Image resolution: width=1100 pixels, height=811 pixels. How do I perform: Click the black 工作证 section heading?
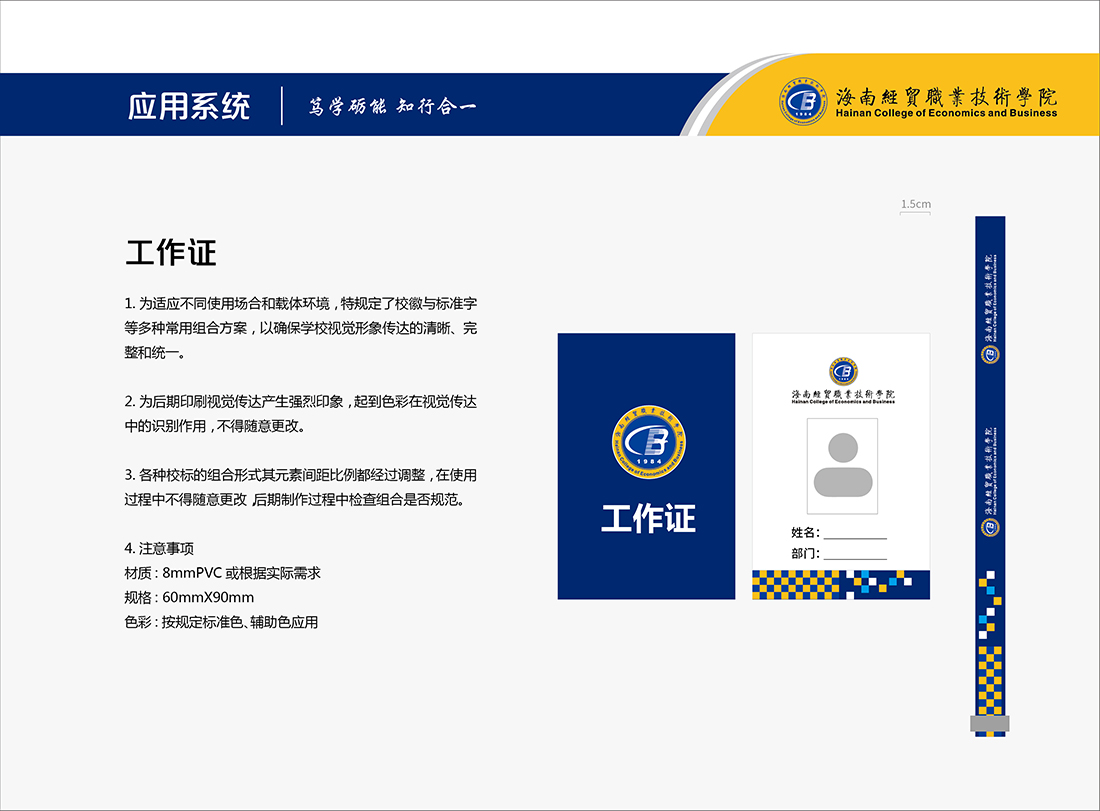(x=171, y=253)
